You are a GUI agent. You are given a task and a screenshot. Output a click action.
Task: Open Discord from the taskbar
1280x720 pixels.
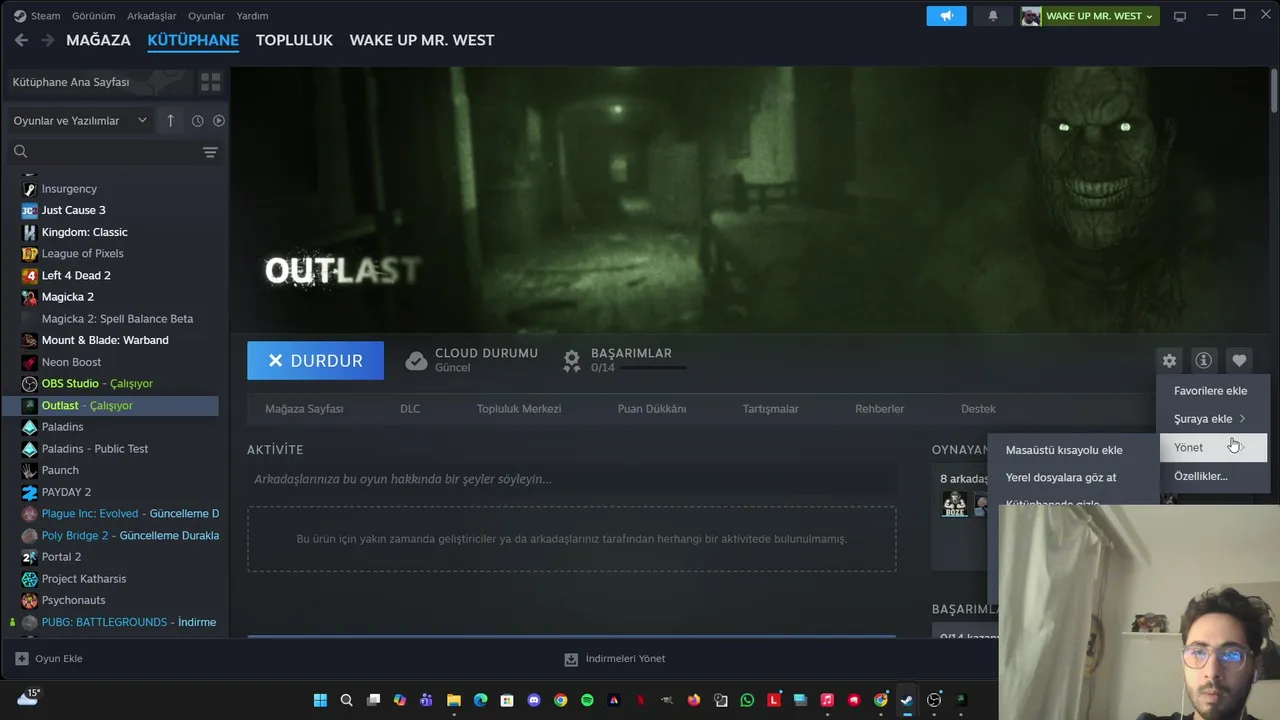534,700
